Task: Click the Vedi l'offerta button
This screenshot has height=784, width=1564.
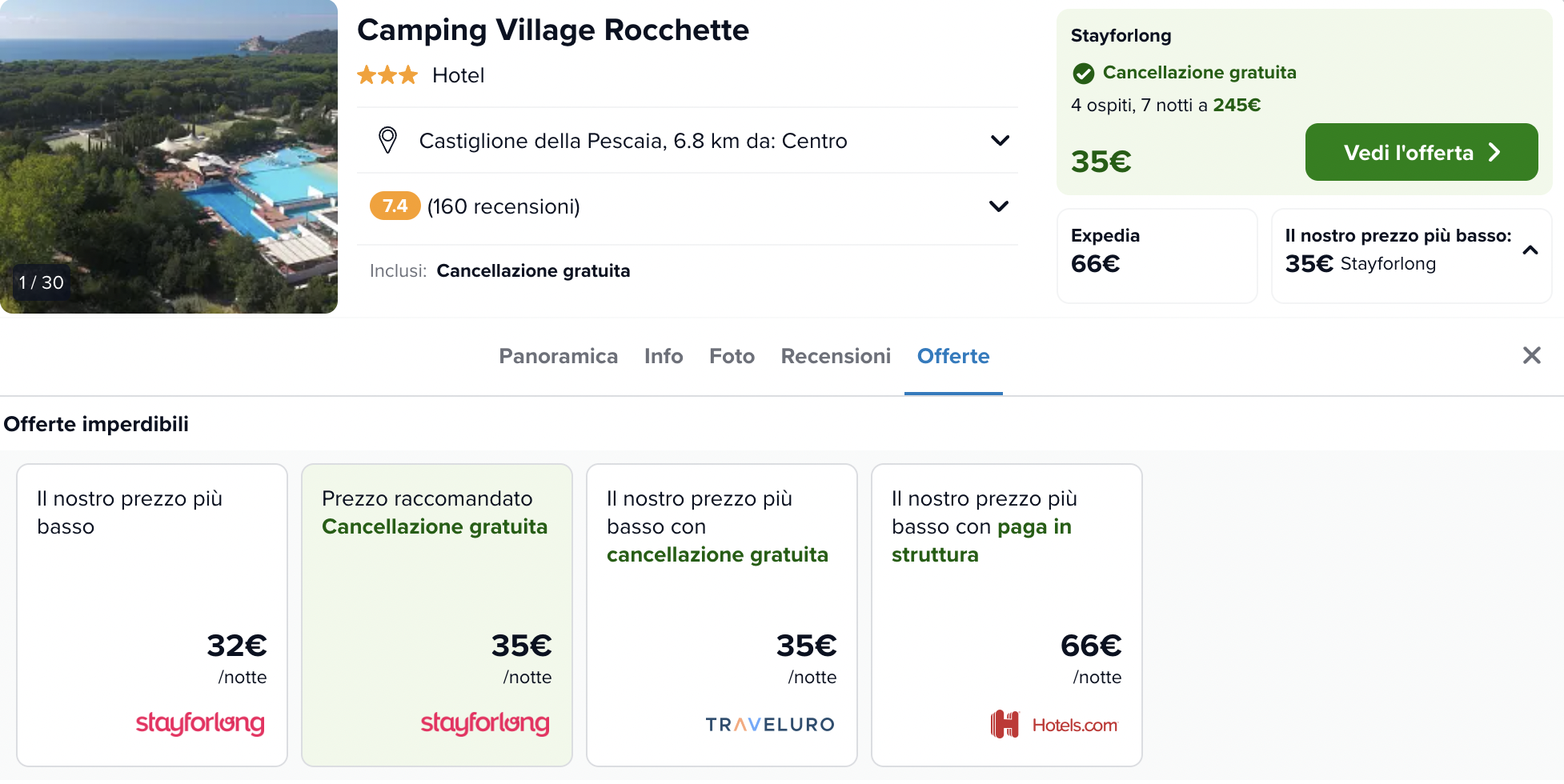Action: click(1422, 152)
